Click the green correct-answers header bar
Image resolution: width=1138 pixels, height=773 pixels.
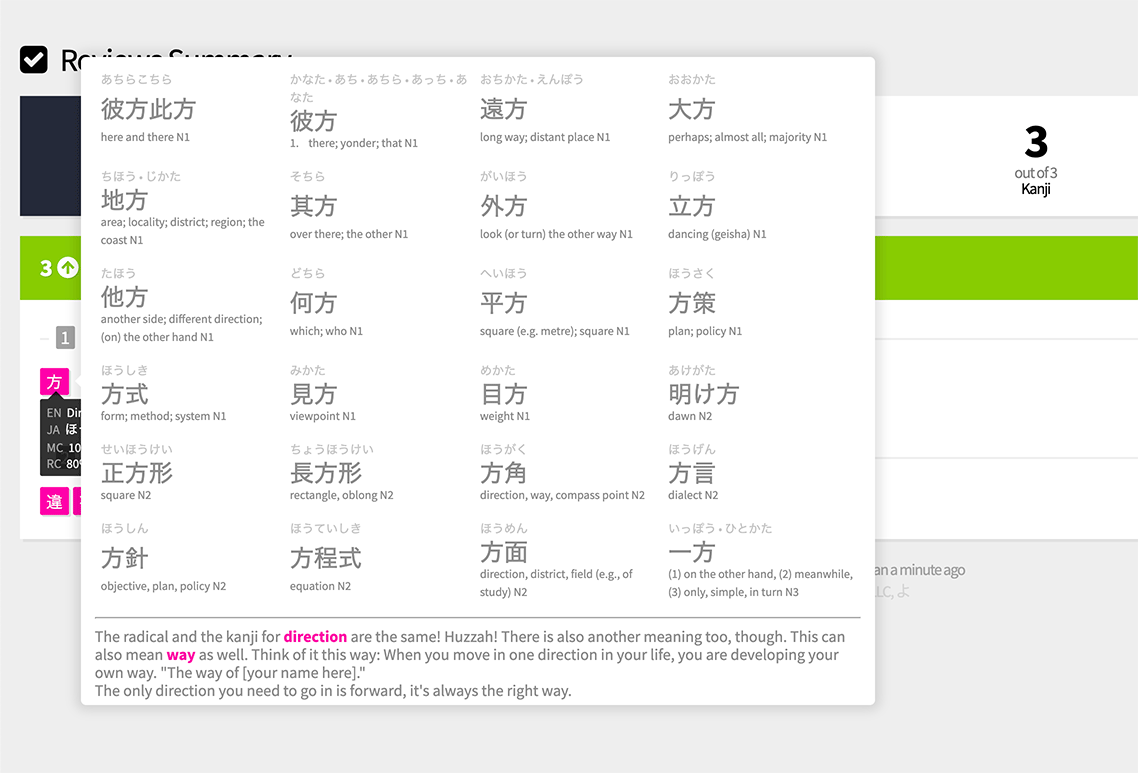tap(1000, 268)
